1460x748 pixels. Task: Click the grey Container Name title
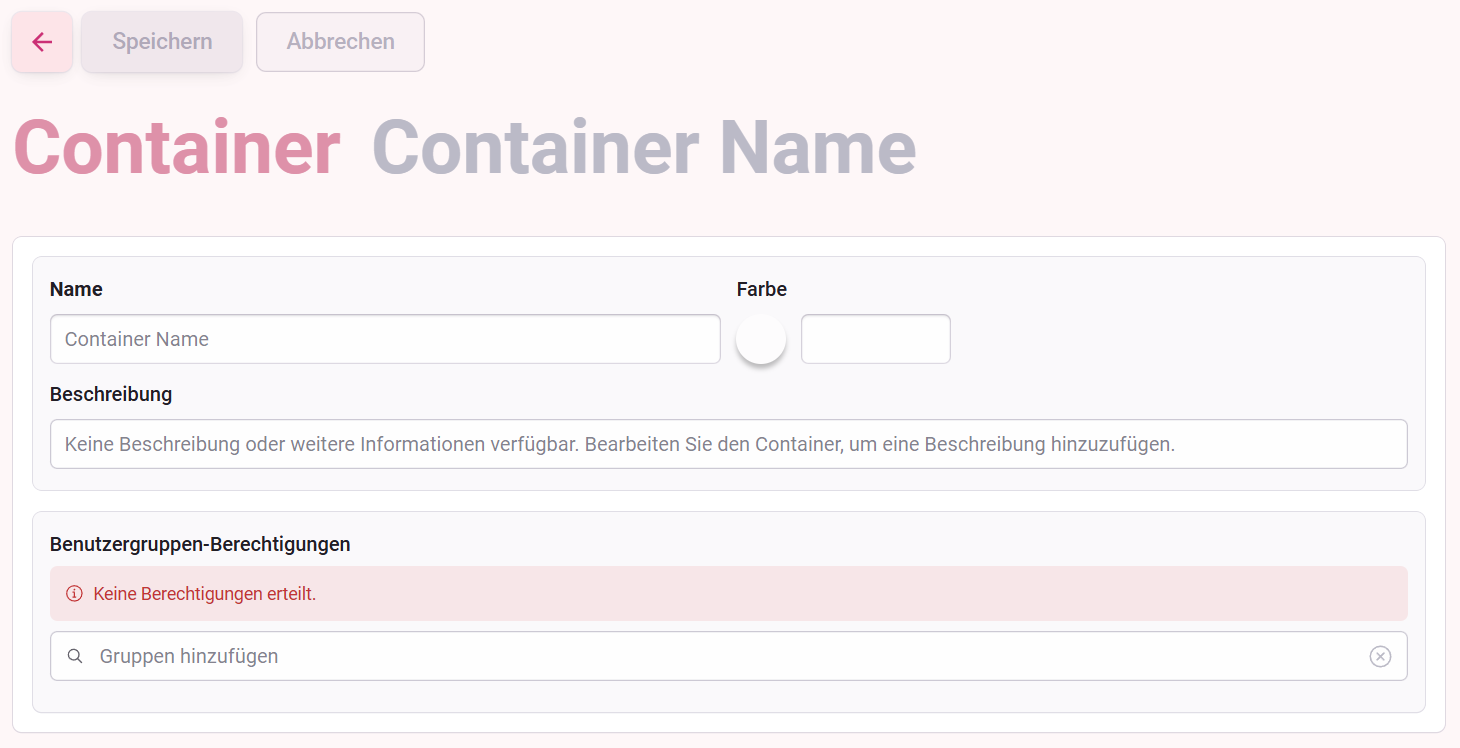(642, 147)
